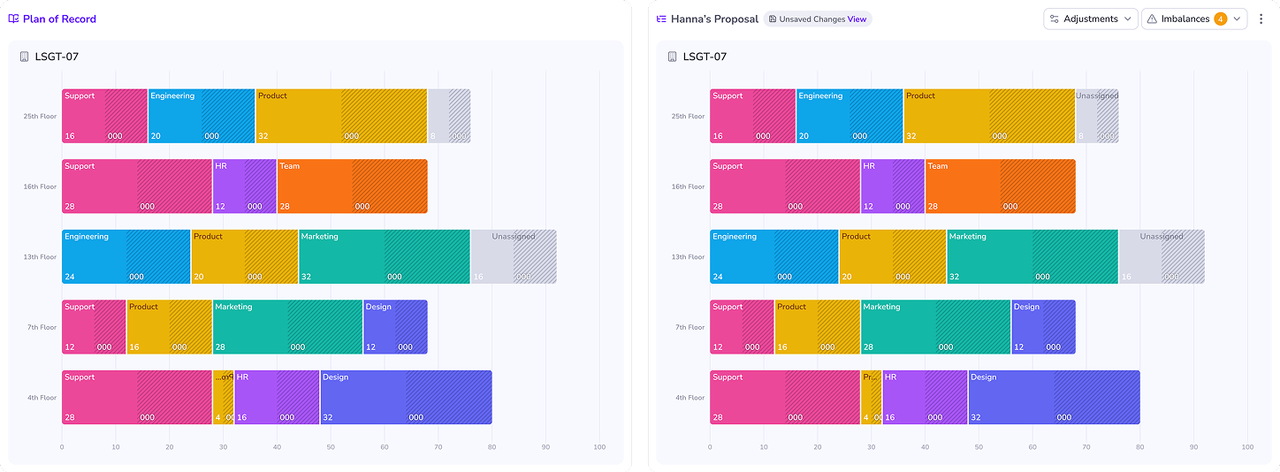Click the Plan of Record book icon
The width and height of the screenshot is (1280, 472).
pyautogui.click(x=14, y=19)
